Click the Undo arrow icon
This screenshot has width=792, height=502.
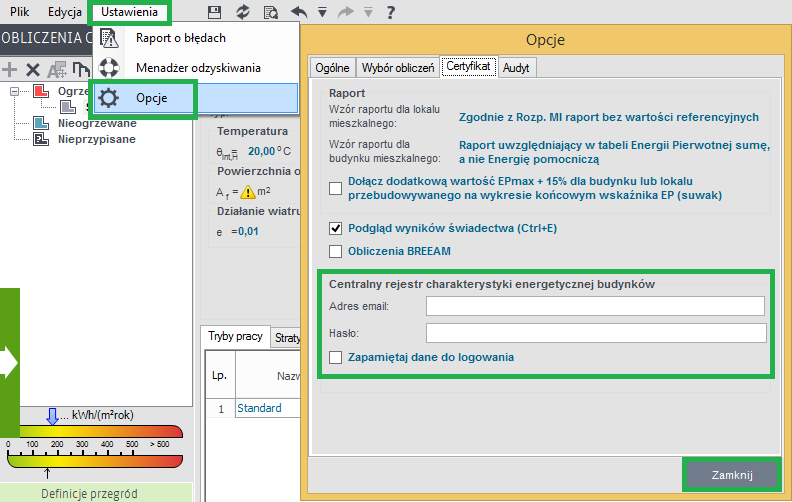[299, 12]
